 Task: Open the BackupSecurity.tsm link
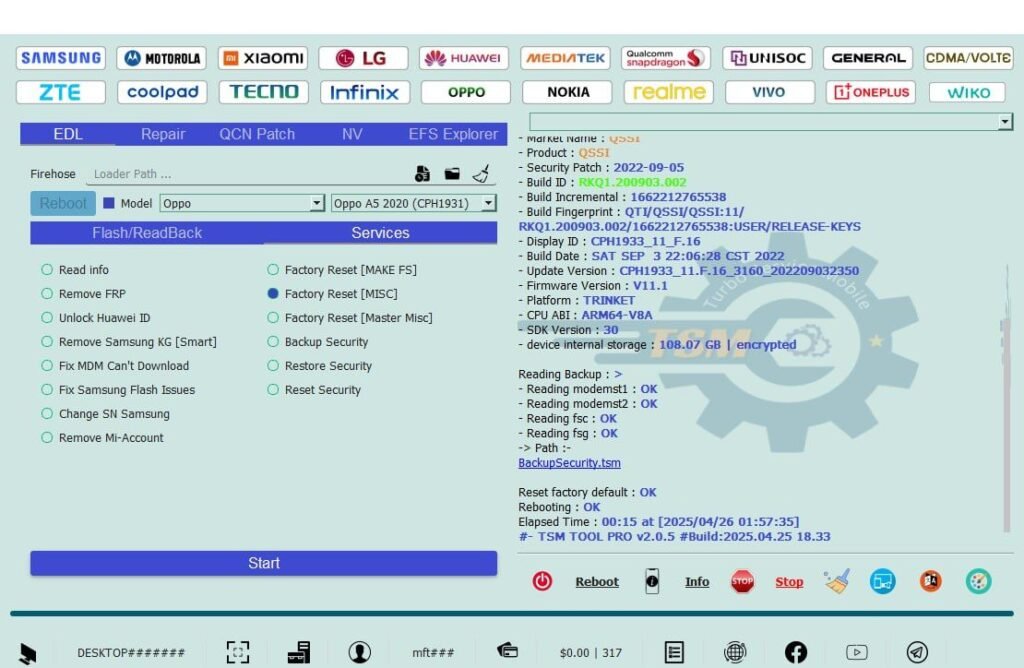click(x=569, y=462)
